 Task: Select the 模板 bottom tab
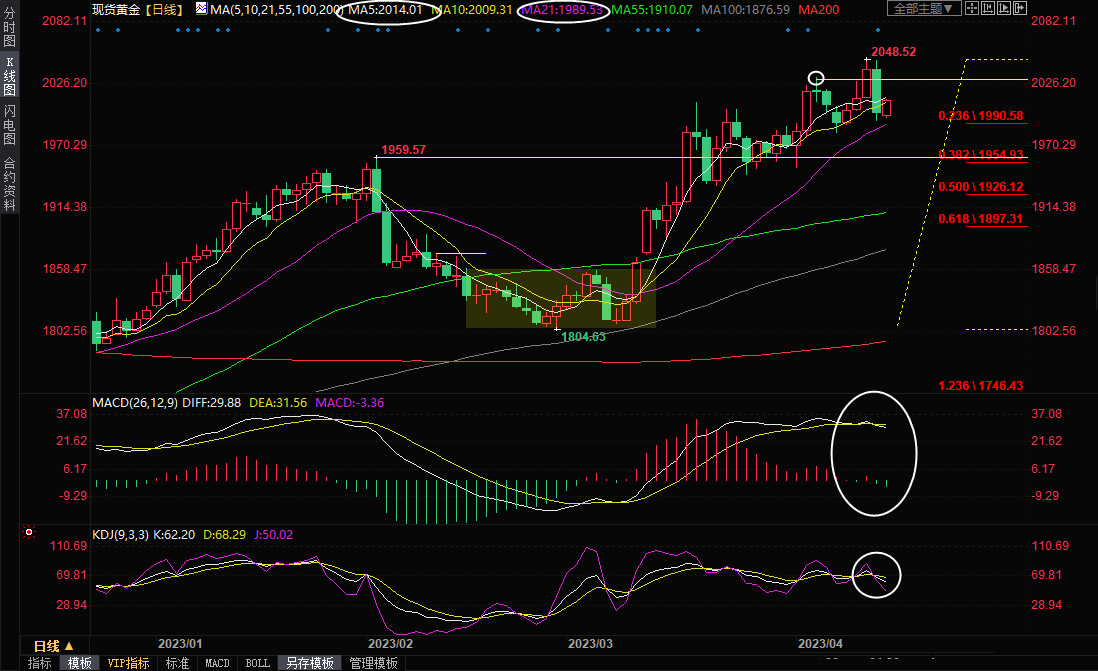(x=80, y=663)
